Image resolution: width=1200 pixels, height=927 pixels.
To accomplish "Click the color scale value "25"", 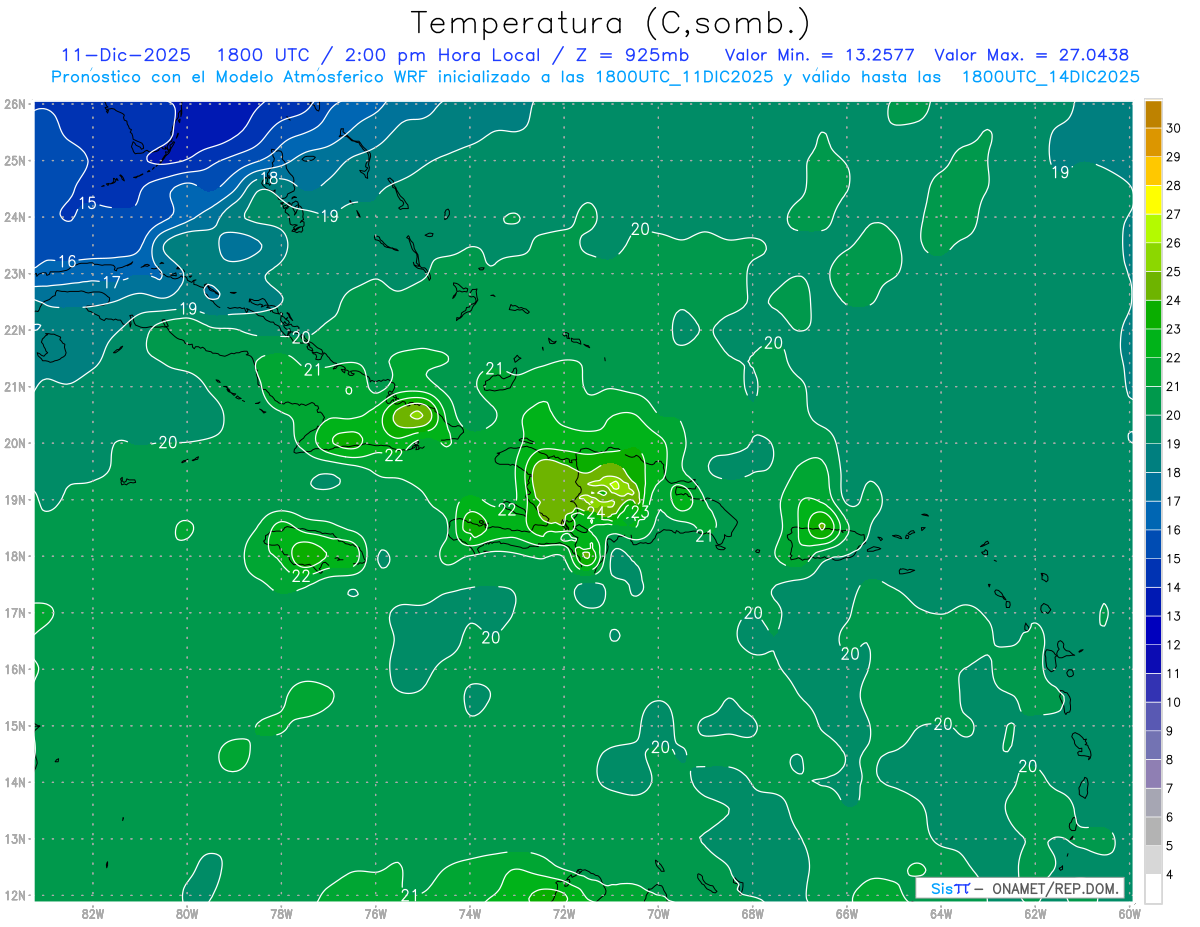I will pyautogui.click(x=1173, y=272).
